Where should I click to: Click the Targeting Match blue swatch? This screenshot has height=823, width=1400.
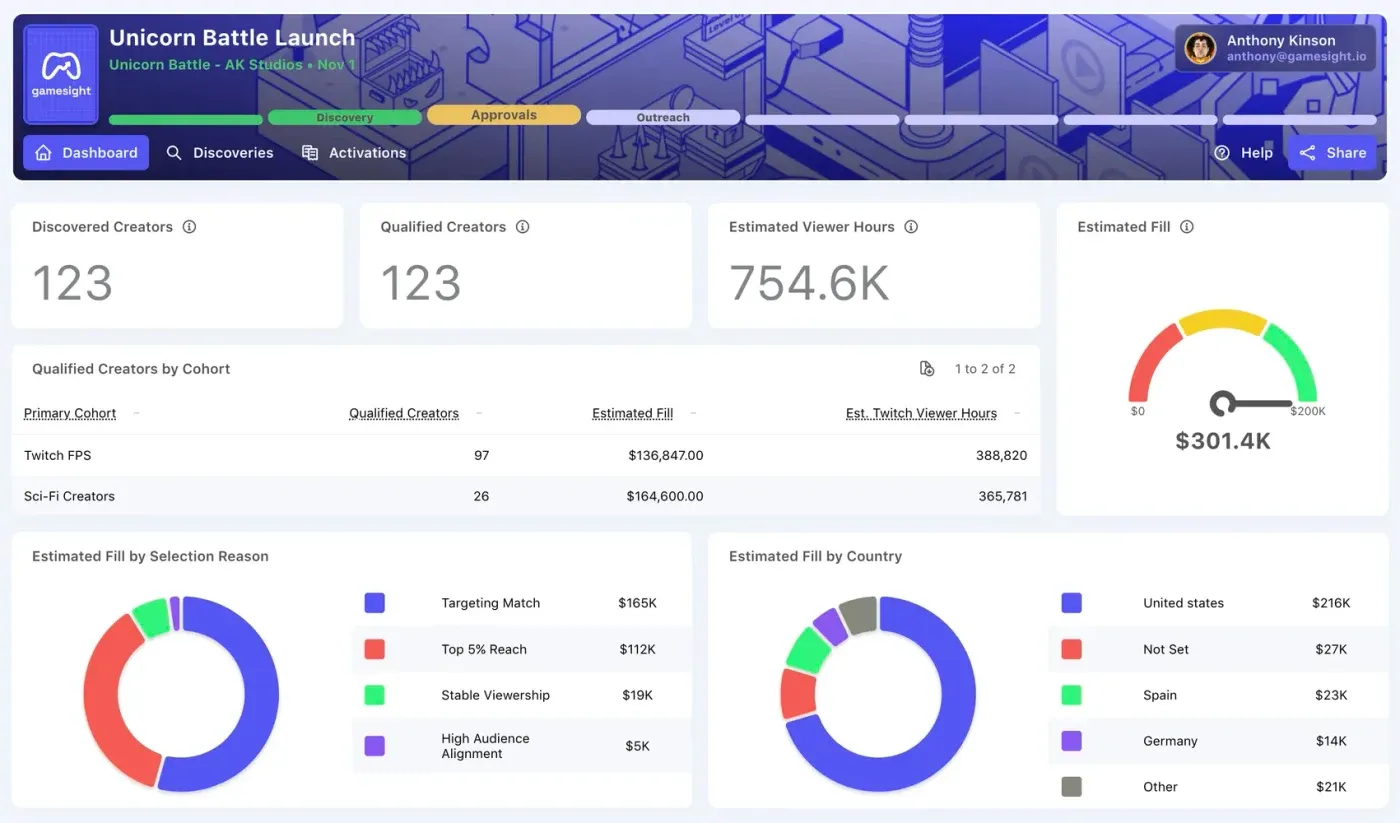pos(375,603)
